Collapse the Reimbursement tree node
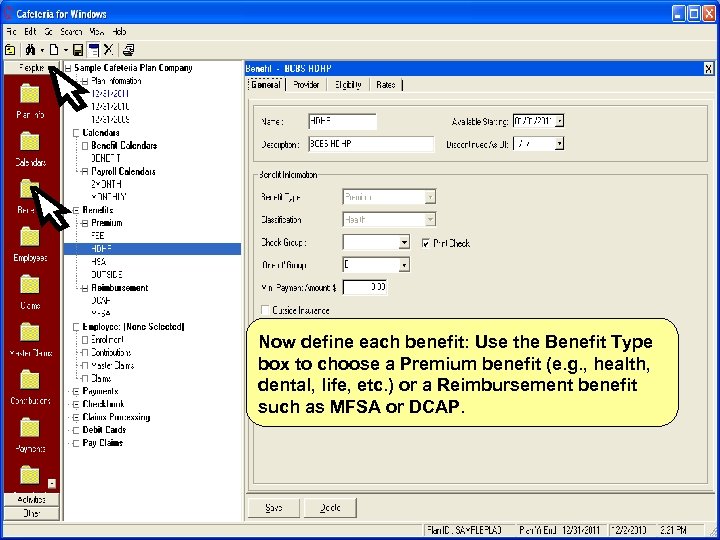The height and width of the screenshot is (540, 720). [85, 288]
